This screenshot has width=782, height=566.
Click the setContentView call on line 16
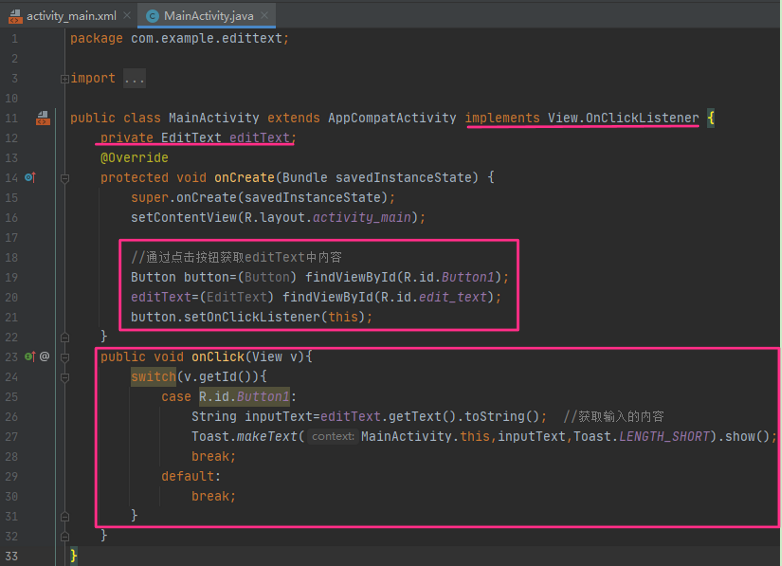point(278,217)
